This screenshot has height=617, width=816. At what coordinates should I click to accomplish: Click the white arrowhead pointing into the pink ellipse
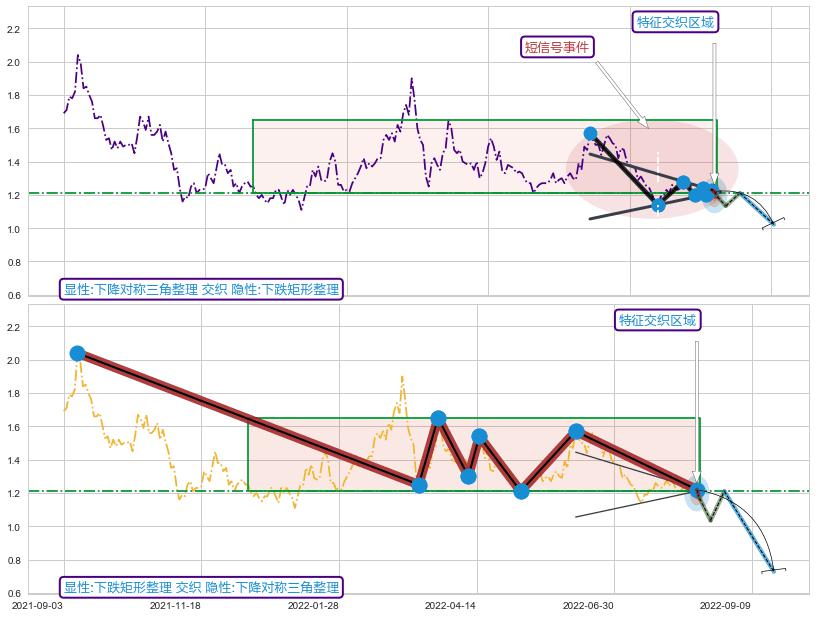(x=643, y=123)
